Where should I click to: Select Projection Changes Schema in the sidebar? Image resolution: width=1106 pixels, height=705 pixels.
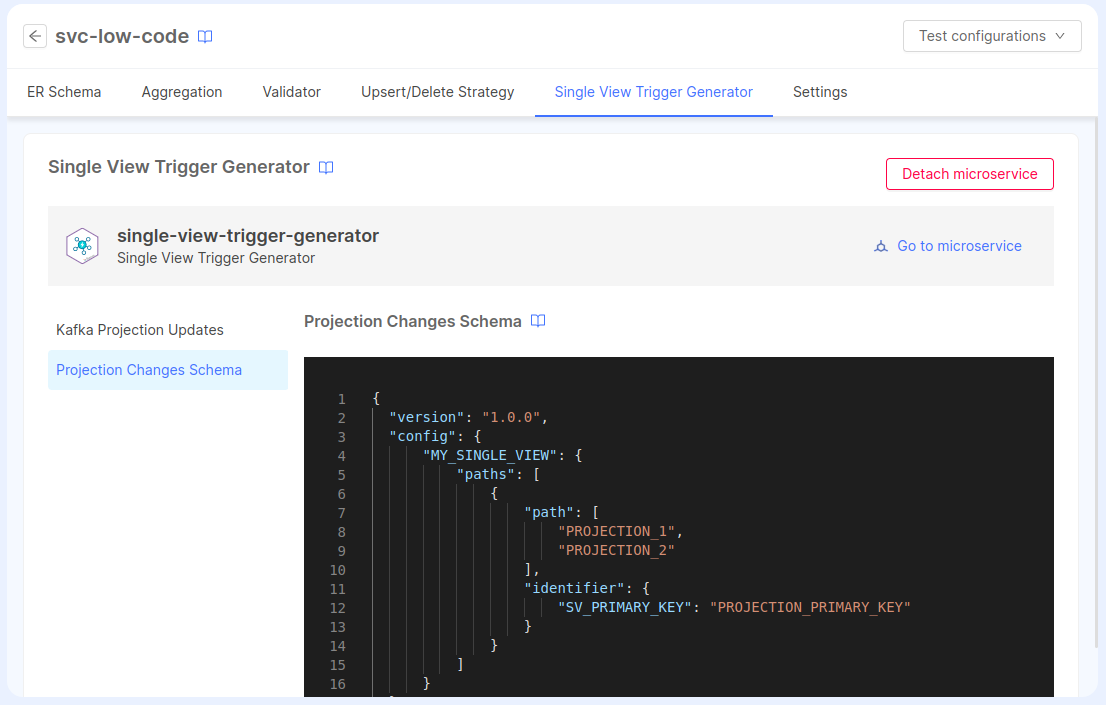click(x=148, y=369)
